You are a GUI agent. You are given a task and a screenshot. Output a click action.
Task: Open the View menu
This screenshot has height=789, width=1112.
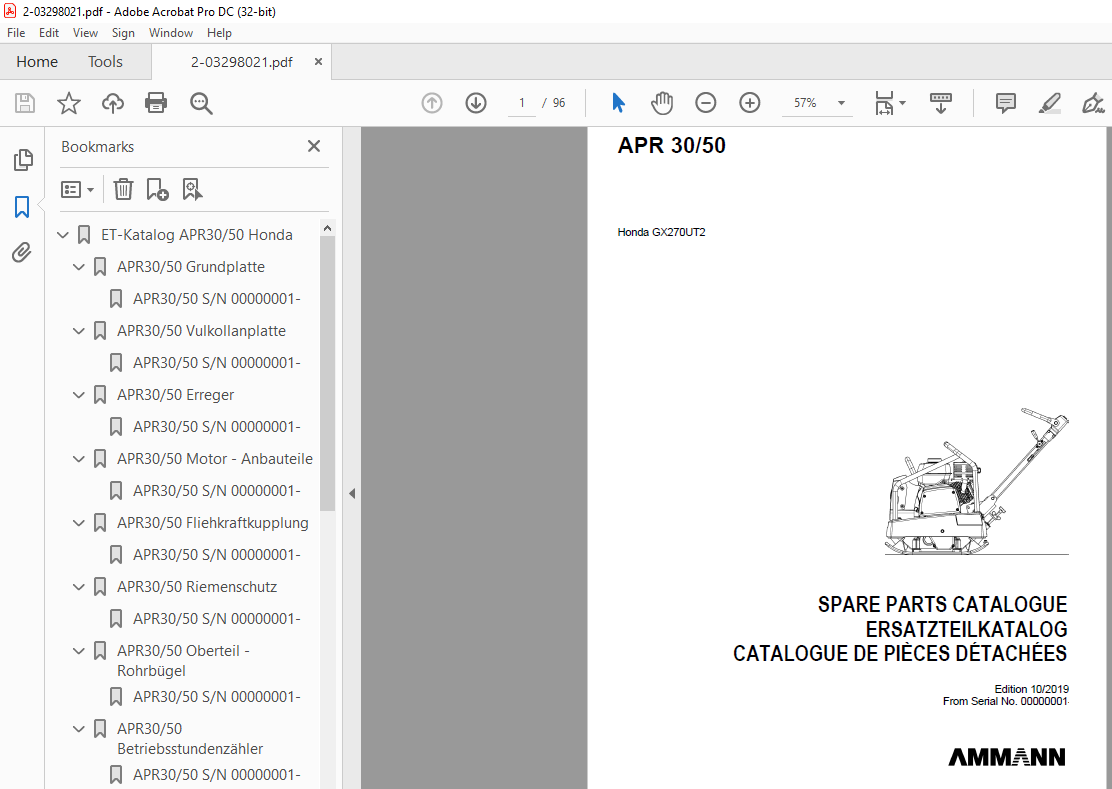point(85,33)
